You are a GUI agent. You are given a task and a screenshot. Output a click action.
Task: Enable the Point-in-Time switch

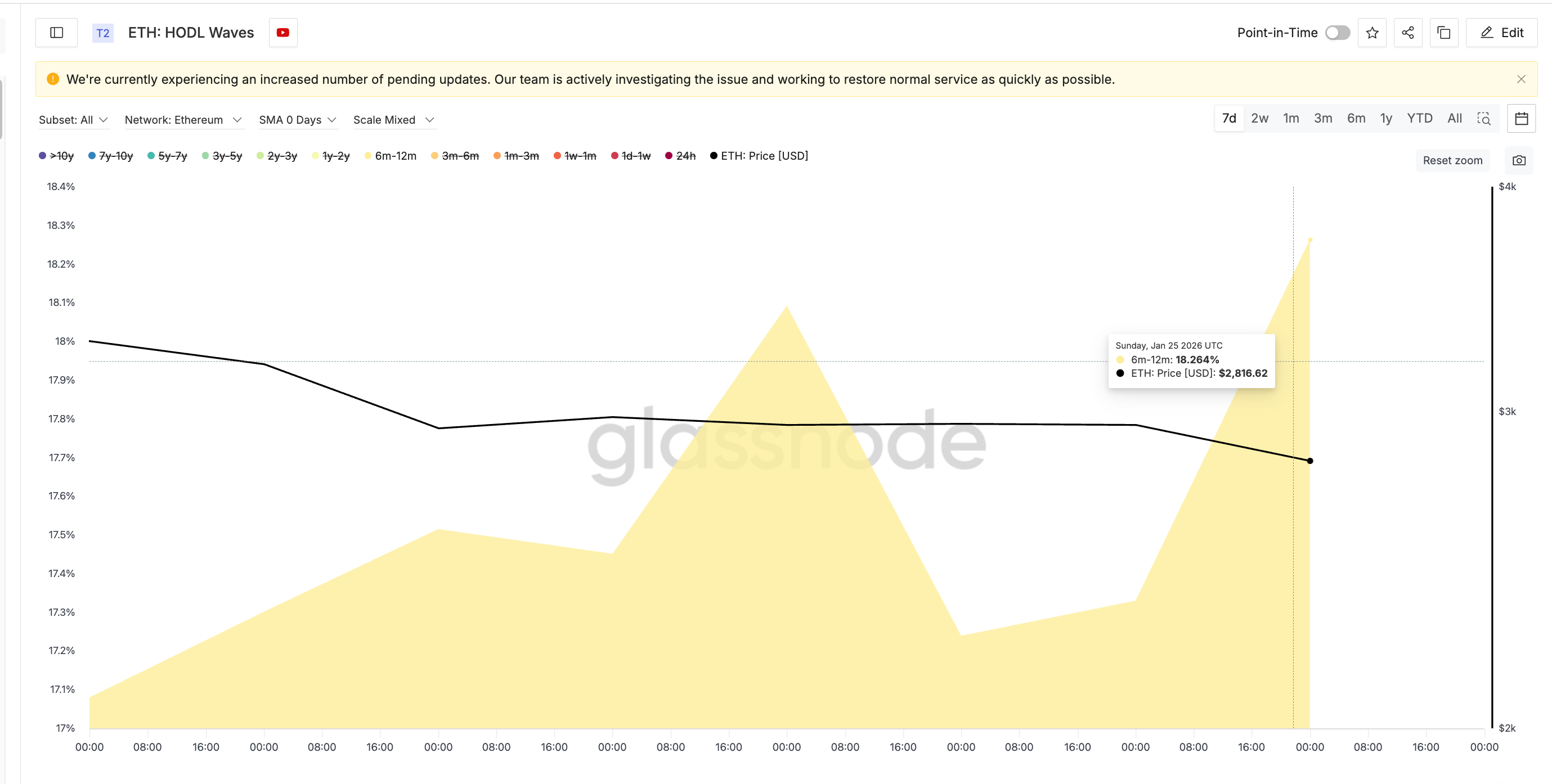(x=1337, y=33)
